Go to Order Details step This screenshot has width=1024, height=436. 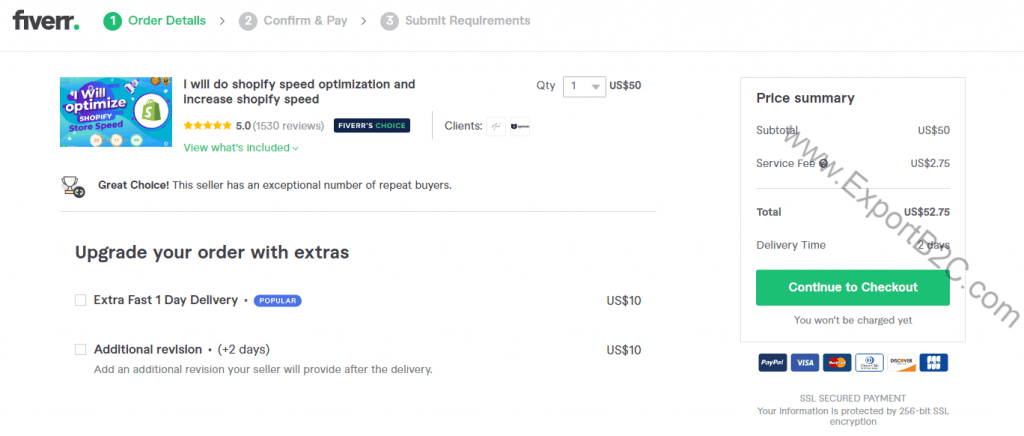[x=156, y=20]
